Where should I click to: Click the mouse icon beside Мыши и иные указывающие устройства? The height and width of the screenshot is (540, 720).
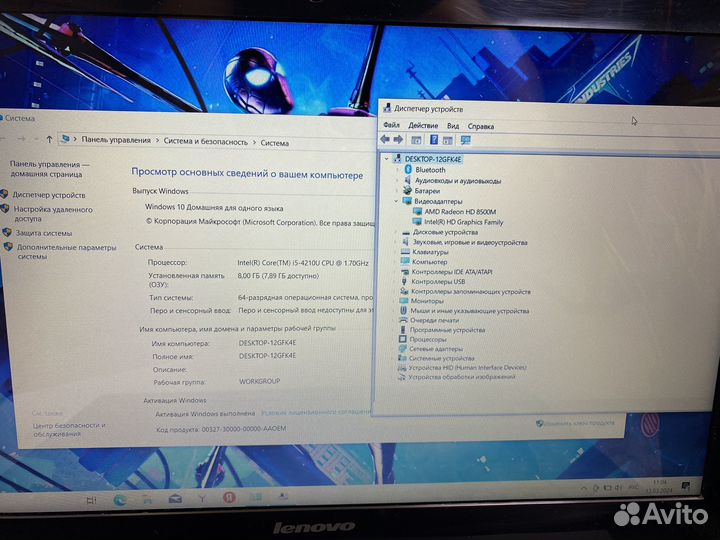point(403,310)
